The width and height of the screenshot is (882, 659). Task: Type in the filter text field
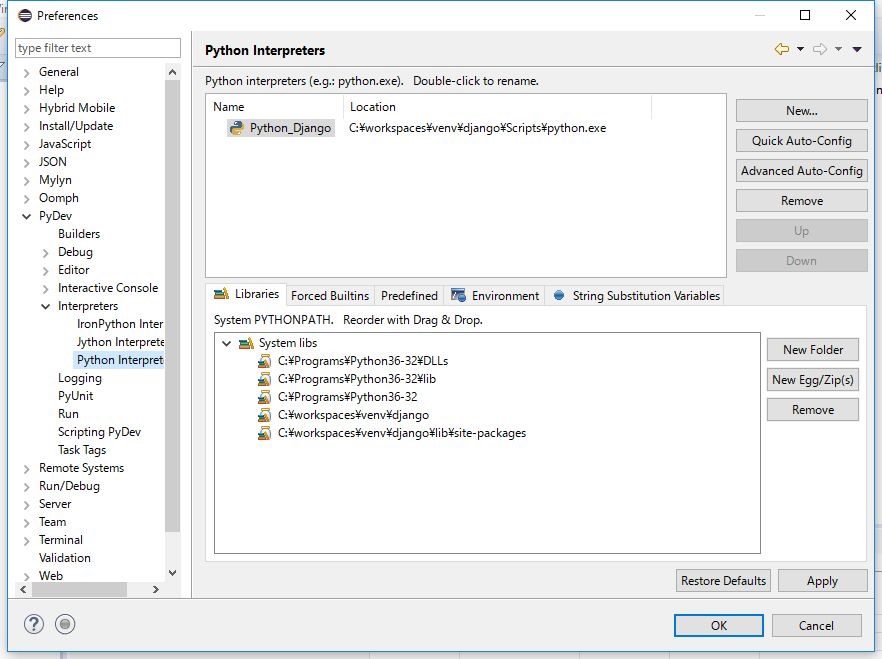point(97,48)
